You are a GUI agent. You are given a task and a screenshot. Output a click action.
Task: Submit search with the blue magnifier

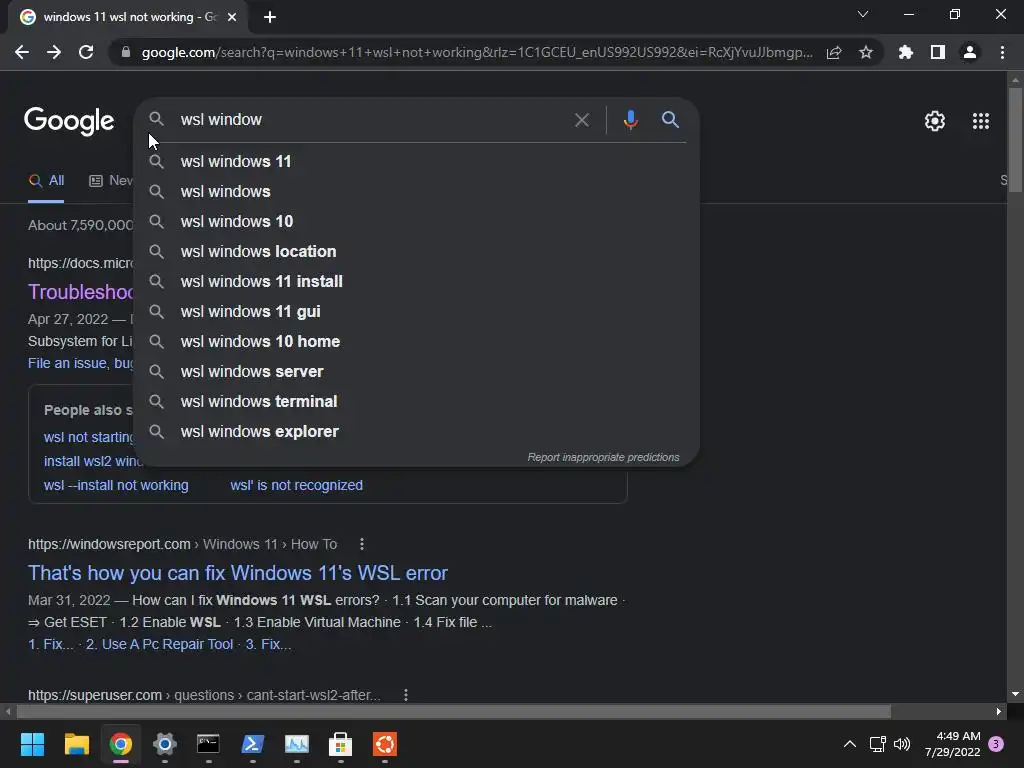(670, 120)
